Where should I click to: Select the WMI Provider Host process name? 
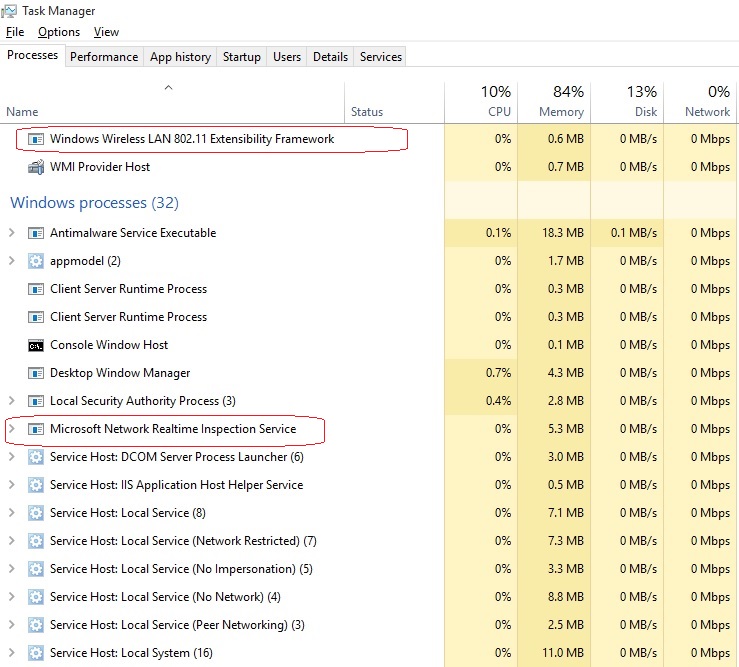point(100,167)
